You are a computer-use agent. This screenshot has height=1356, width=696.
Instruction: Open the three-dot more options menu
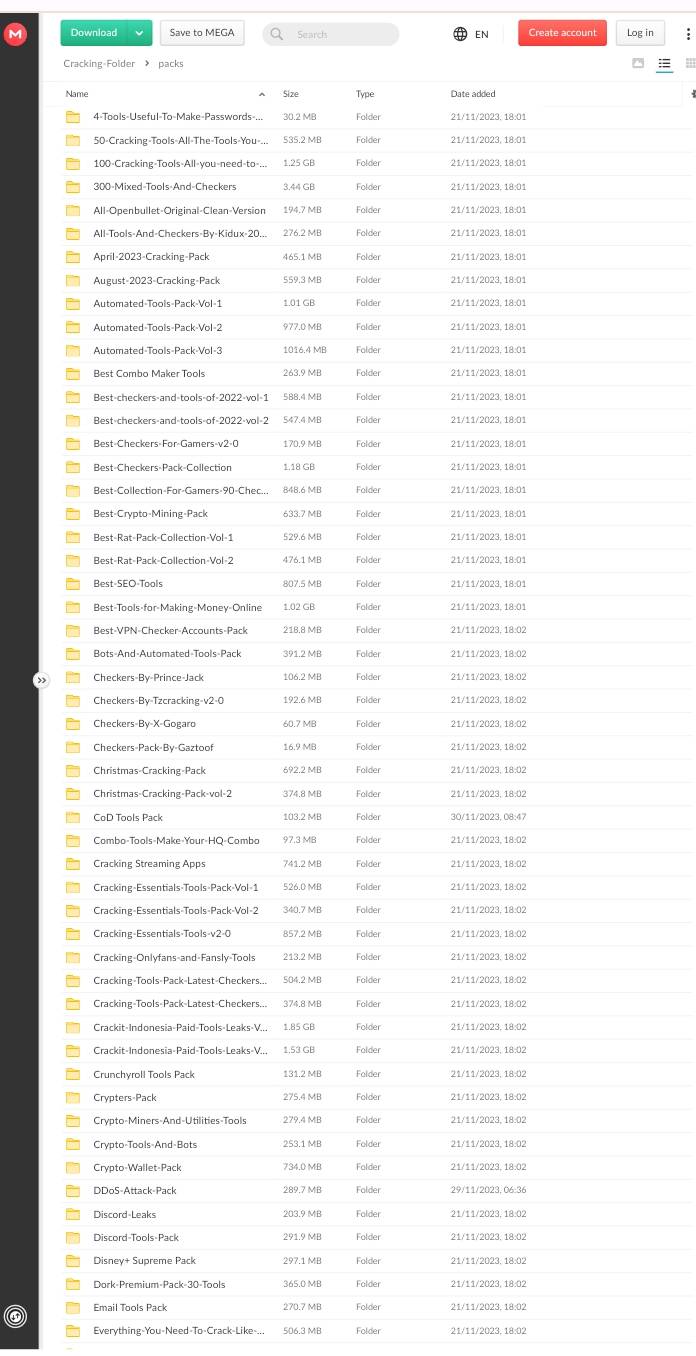tap(688, 34)
